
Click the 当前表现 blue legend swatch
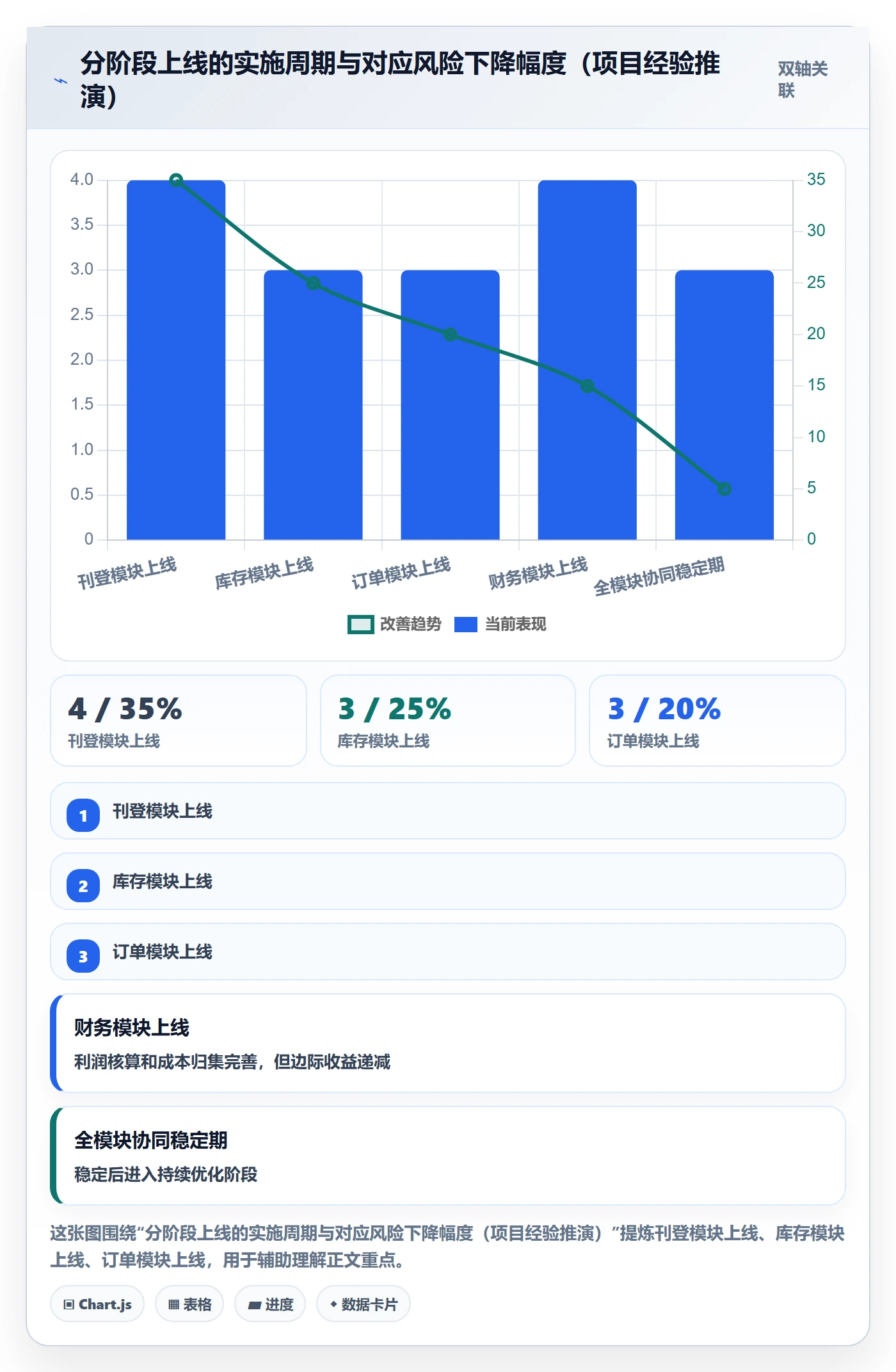point(466,625)
